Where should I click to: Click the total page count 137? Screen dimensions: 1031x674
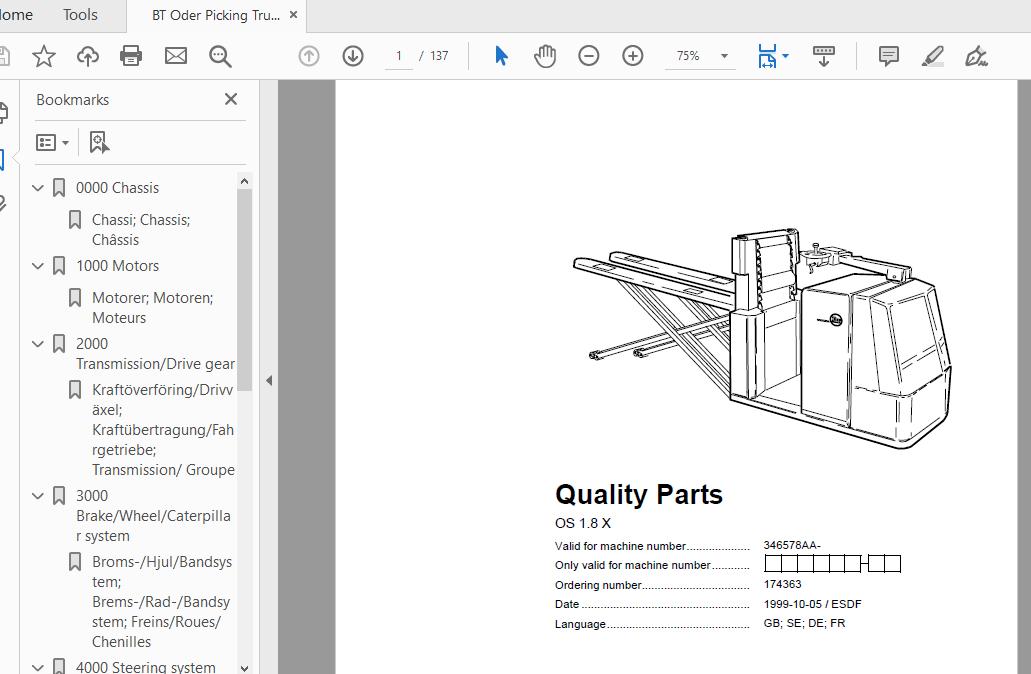439,57
